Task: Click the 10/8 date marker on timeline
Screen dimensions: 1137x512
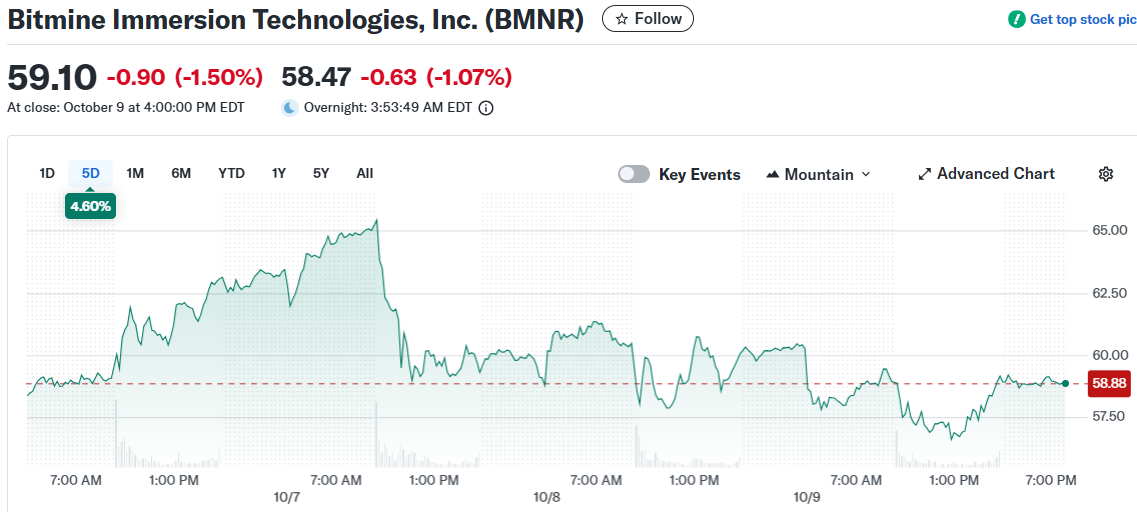Action: point(547,497)
